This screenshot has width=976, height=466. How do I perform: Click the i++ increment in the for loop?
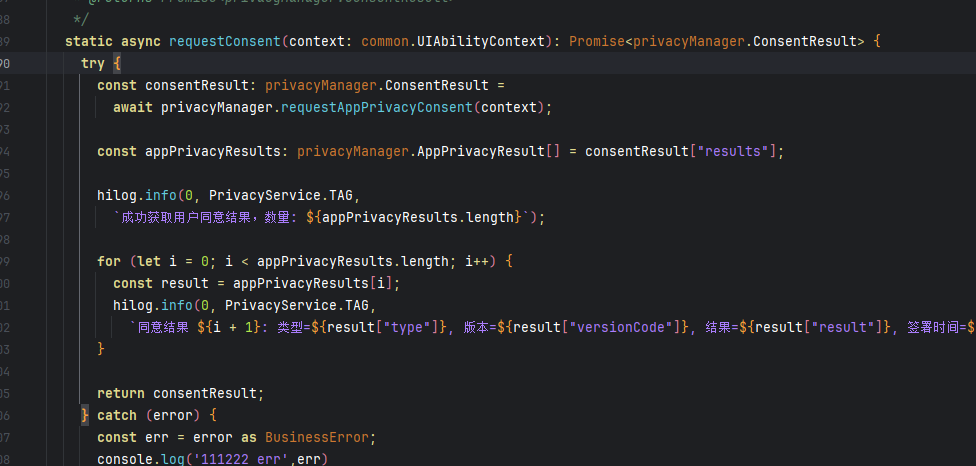[476, 261]
